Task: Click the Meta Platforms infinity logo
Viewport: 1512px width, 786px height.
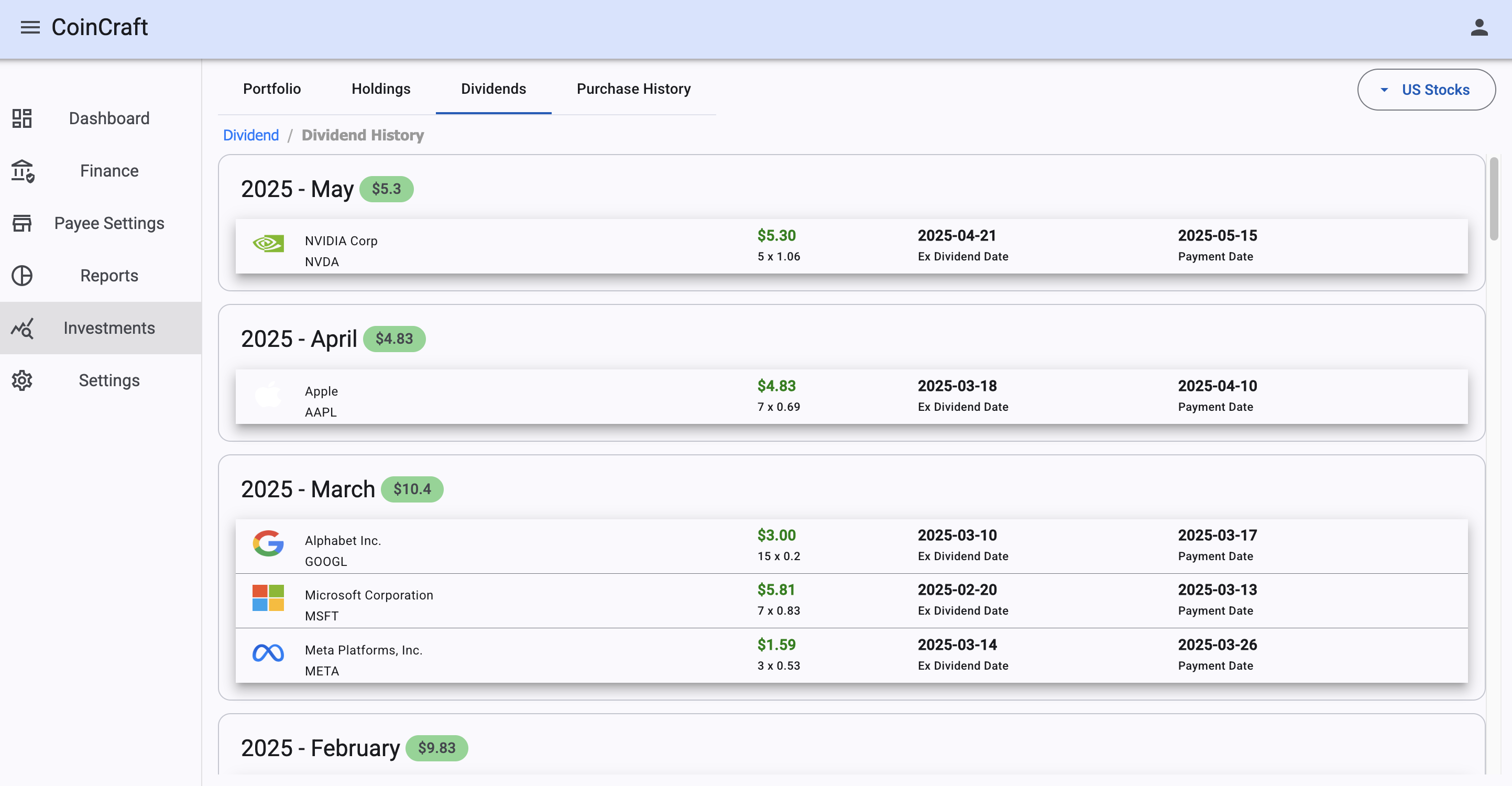Action: [x=268, y=653]
